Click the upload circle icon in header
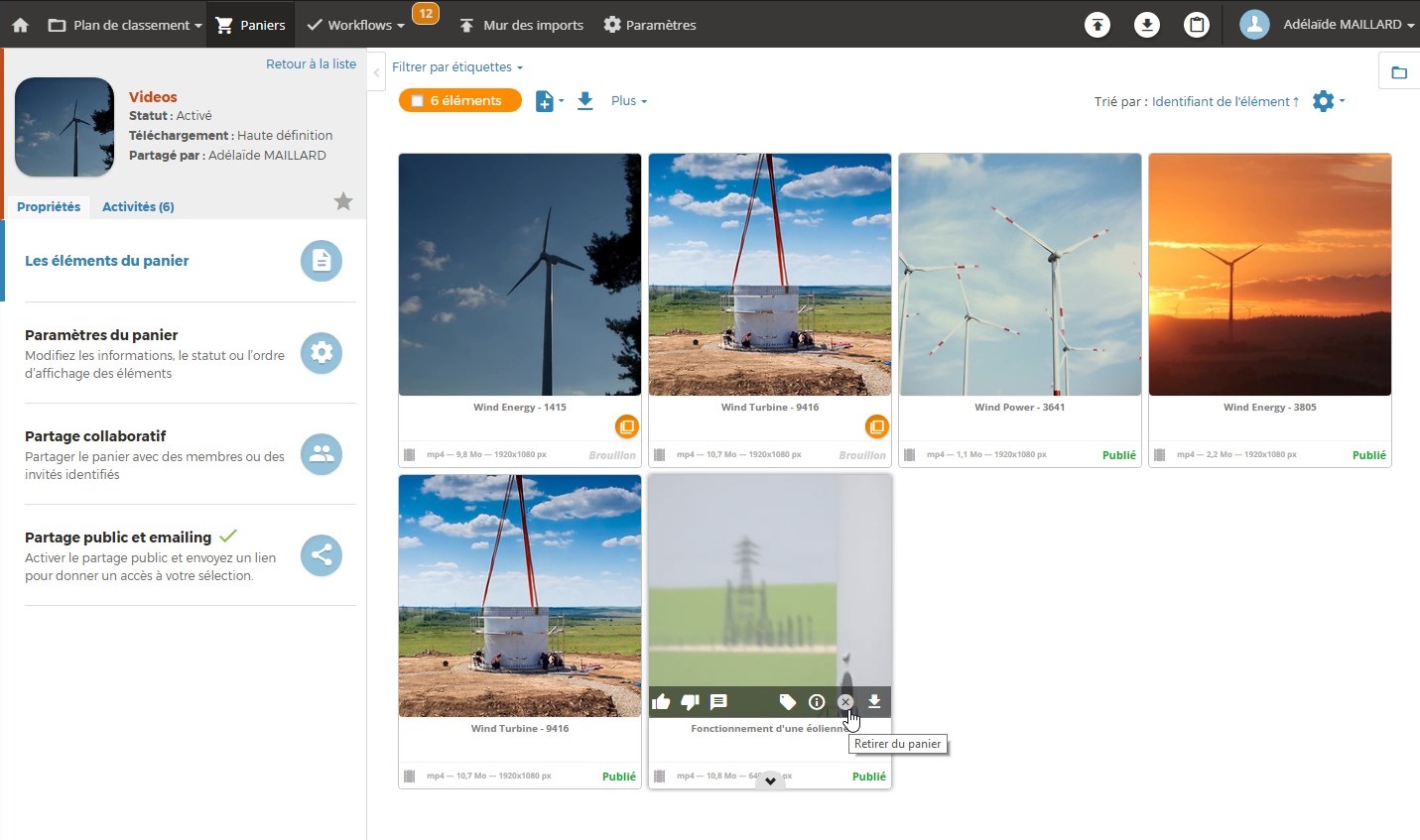Image resolution: width=1420 pixels, height=840 pixels. (1097, 25)
